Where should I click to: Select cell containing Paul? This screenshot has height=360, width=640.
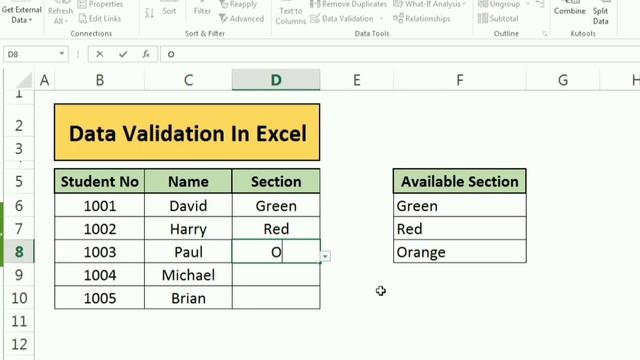pos(188,252)
